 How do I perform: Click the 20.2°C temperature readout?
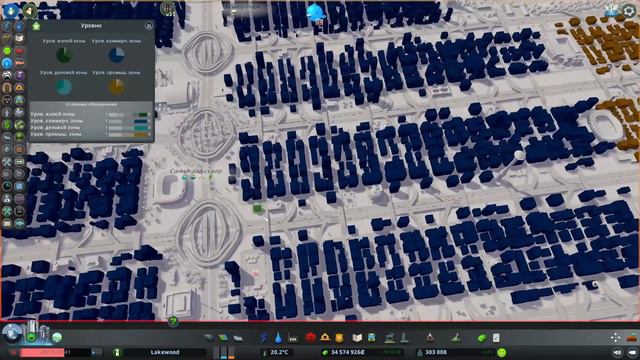pyautogui.click(x=279, y=352)
